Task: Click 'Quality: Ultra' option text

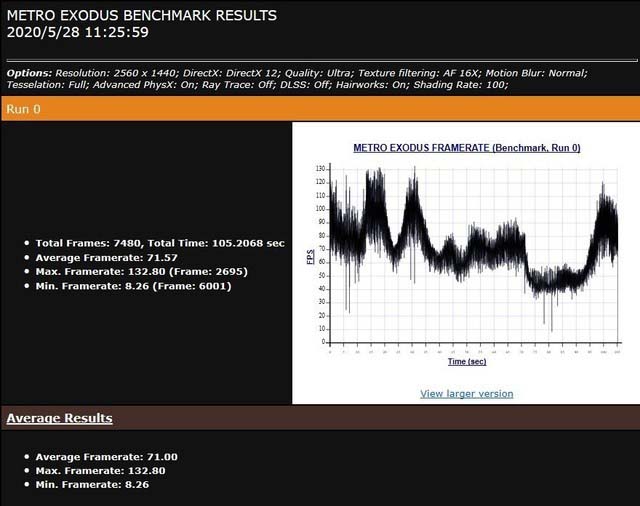Action: pyautogui.click(x=319, y=73)
